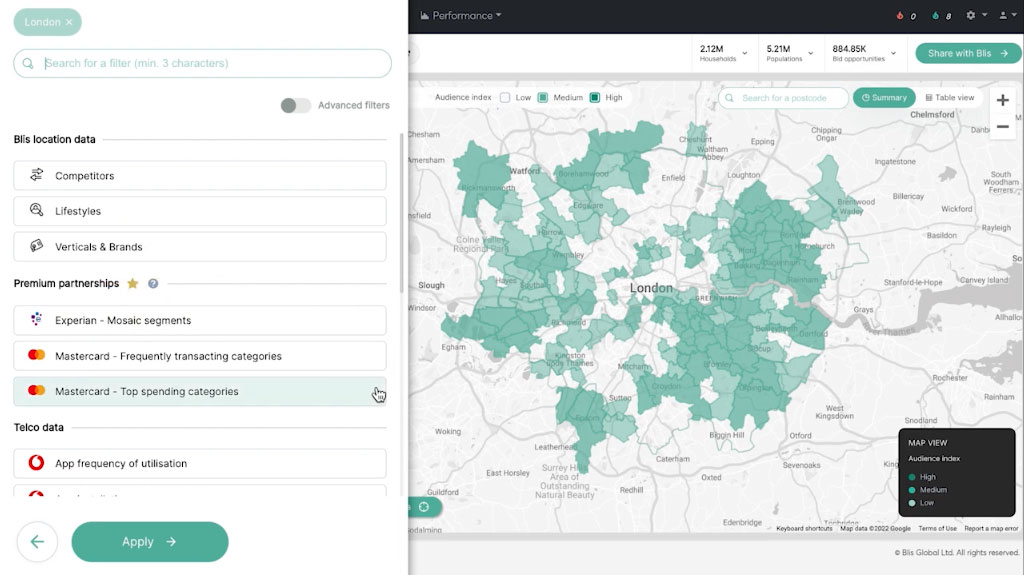
Task: Click the Experian logo icon
Action: click(x=37, y=319)
